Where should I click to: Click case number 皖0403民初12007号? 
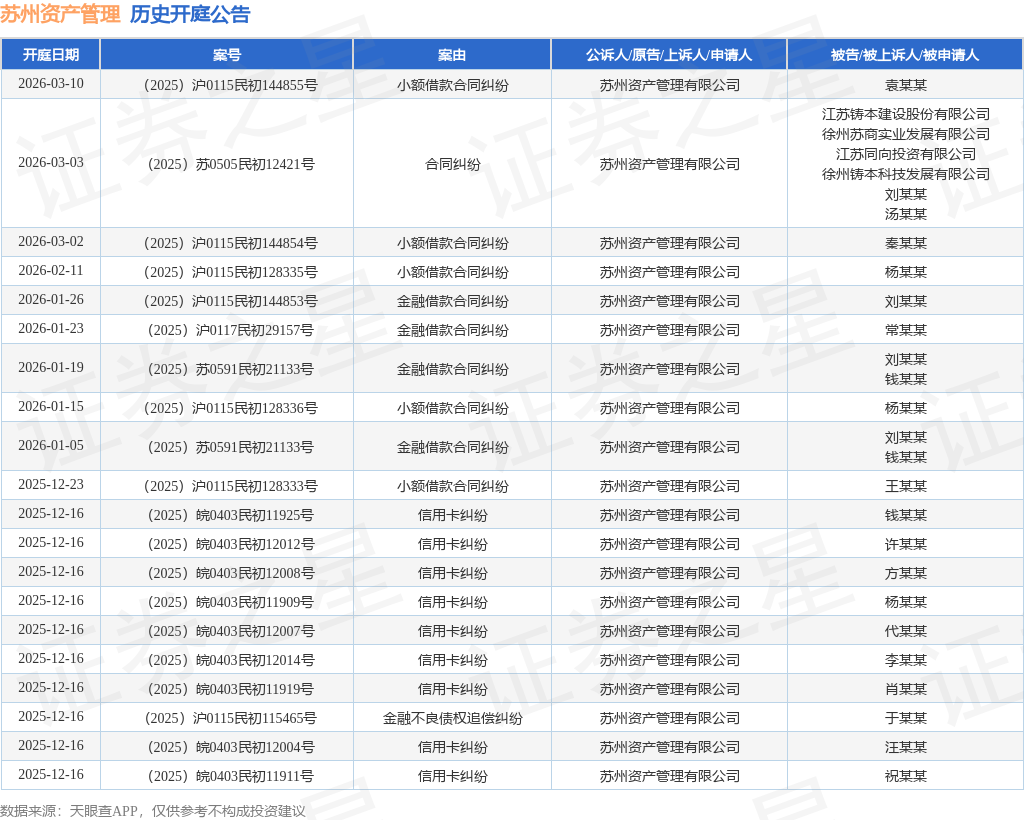pos(231,631)
